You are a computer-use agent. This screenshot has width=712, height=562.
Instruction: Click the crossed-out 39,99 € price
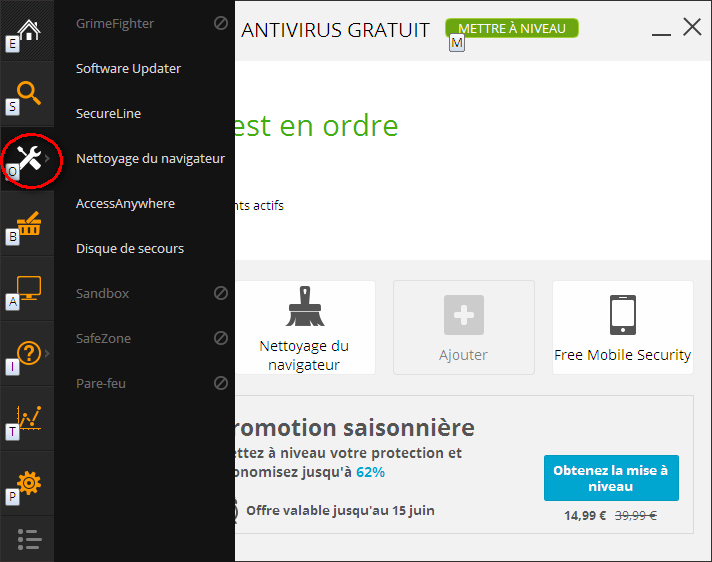click(636, 515)
